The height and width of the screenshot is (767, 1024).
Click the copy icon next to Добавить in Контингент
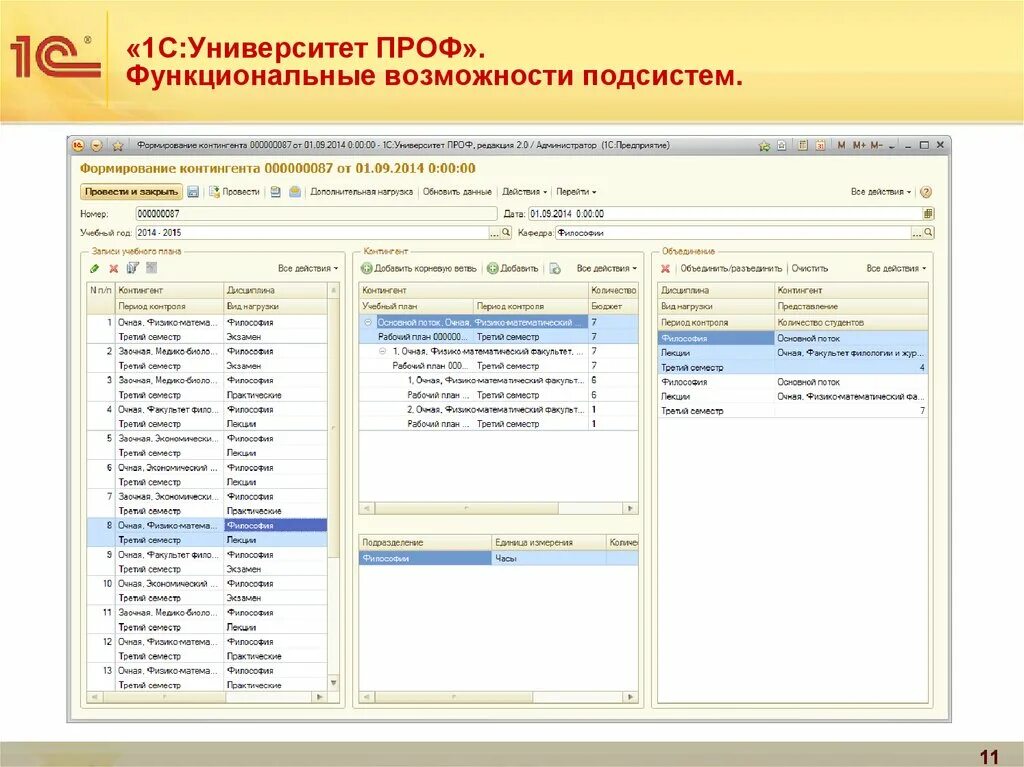(554, 269)
